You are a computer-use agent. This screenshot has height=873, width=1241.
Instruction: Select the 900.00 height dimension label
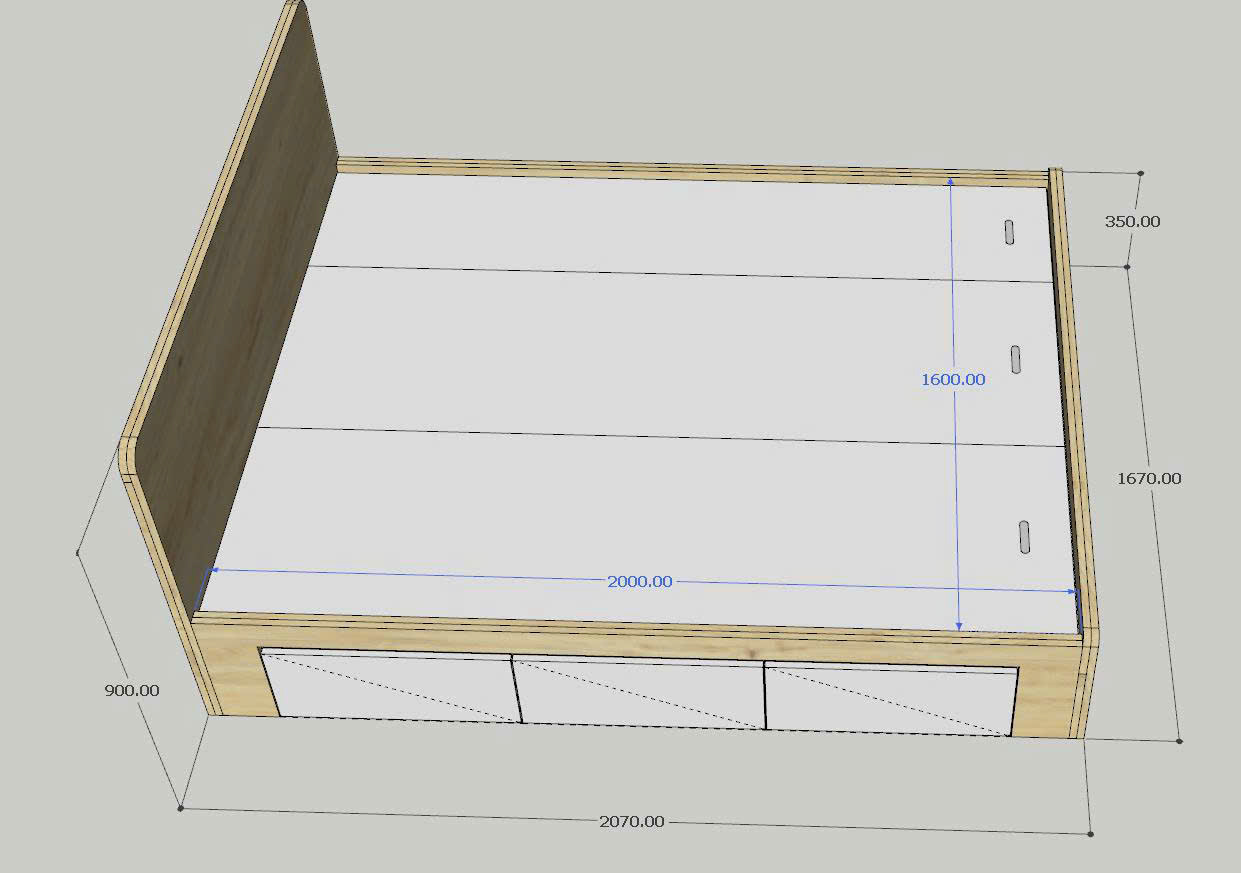pos(131,690)
